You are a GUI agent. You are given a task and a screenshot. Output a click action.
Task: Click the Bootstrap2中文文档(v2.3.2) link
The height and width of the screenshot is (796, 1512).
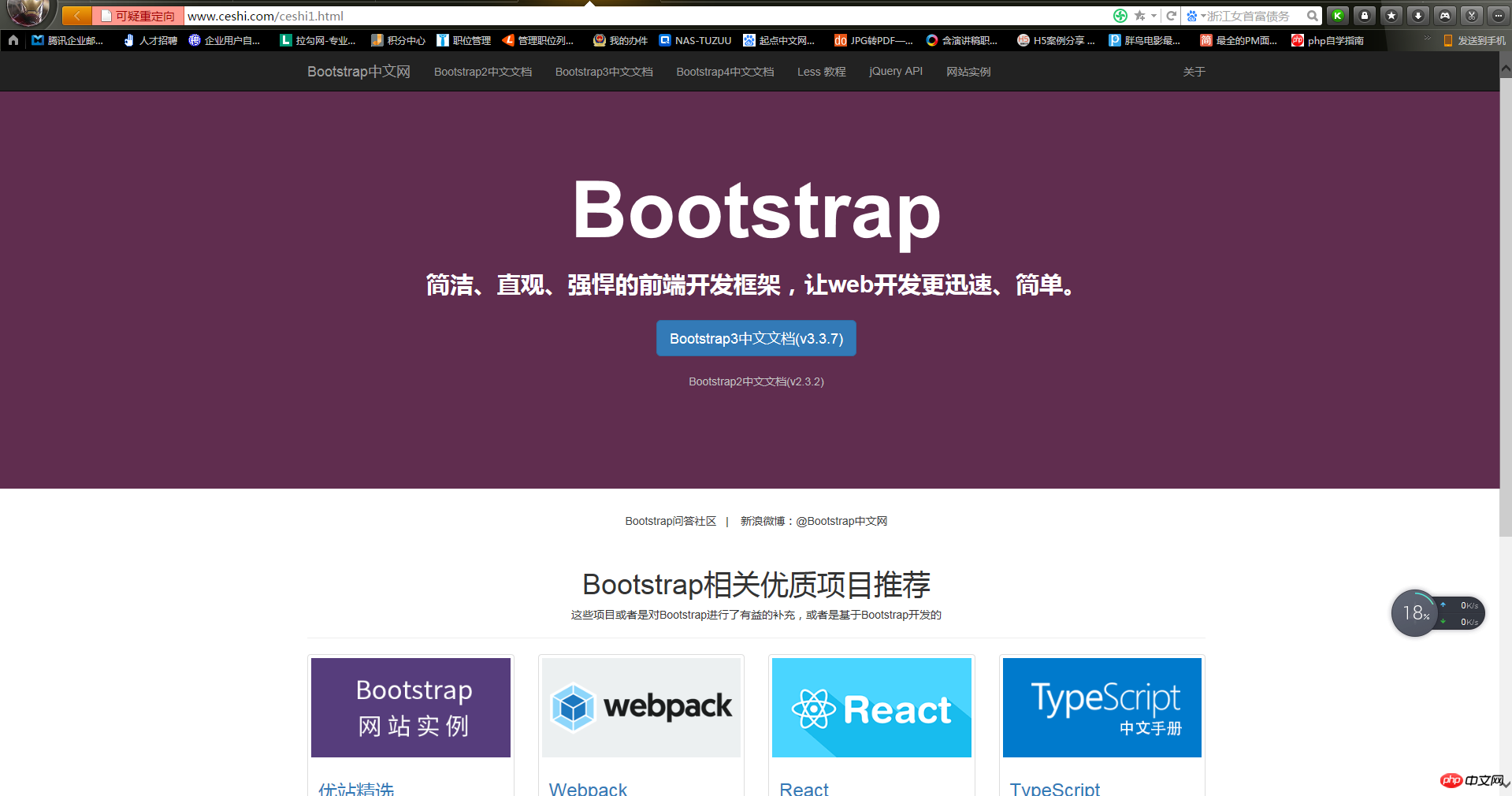[x=756, y=381]
